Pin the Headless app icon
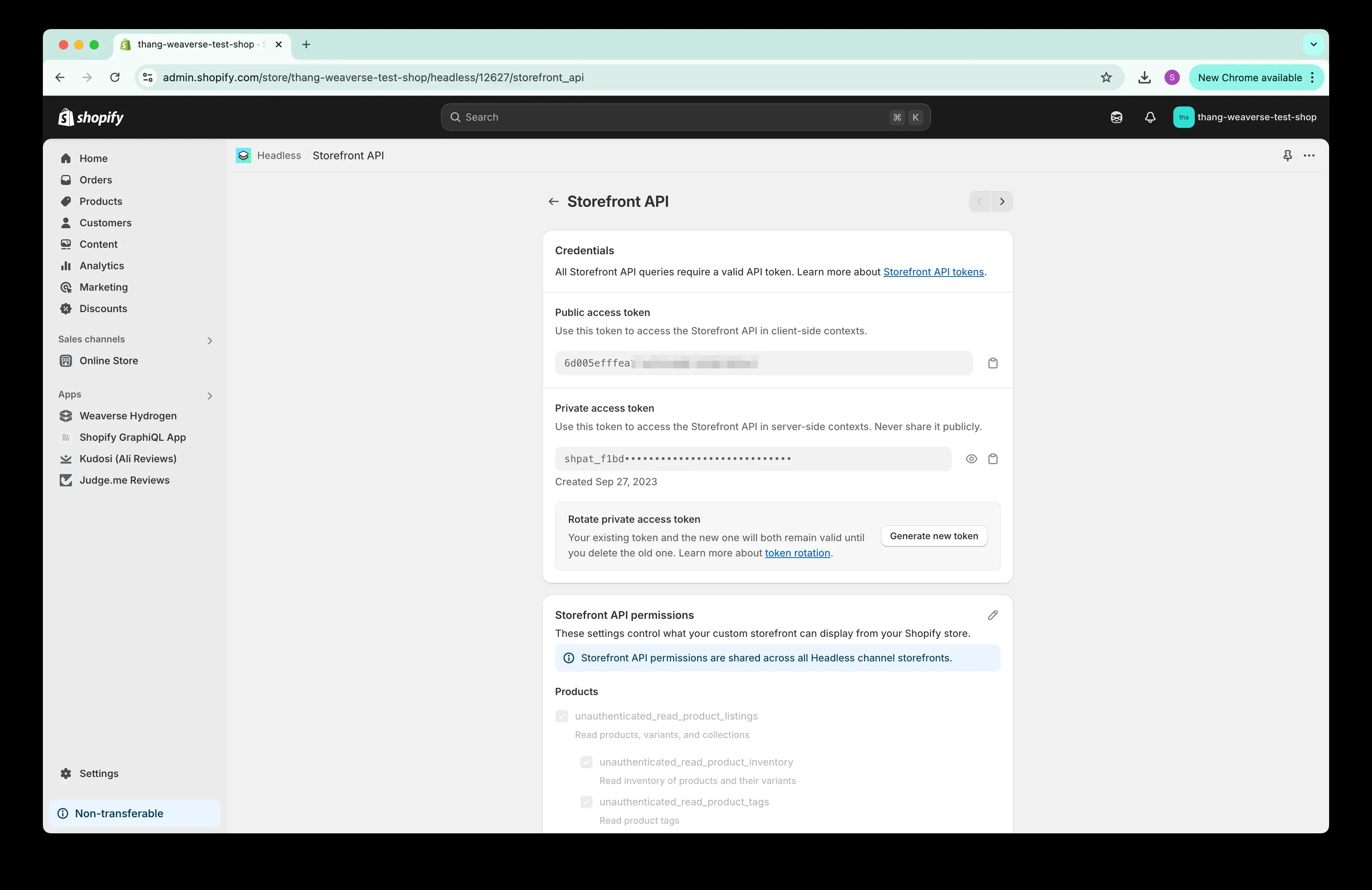The height and width of the screenshot is (890, 1372). [1287, 156]
